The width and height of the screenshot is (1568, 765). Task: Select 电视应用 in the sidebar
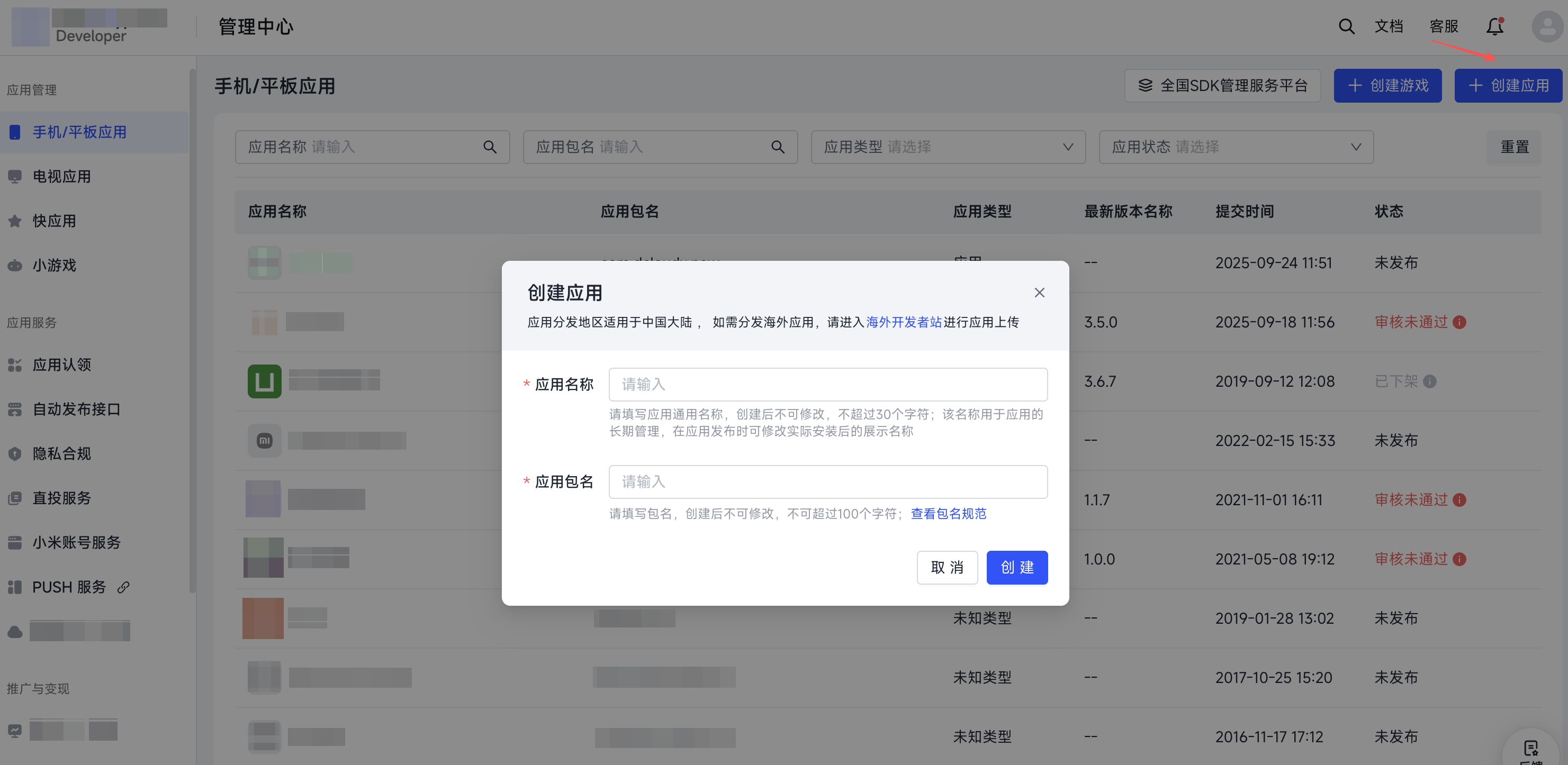(x=61, y=176)
